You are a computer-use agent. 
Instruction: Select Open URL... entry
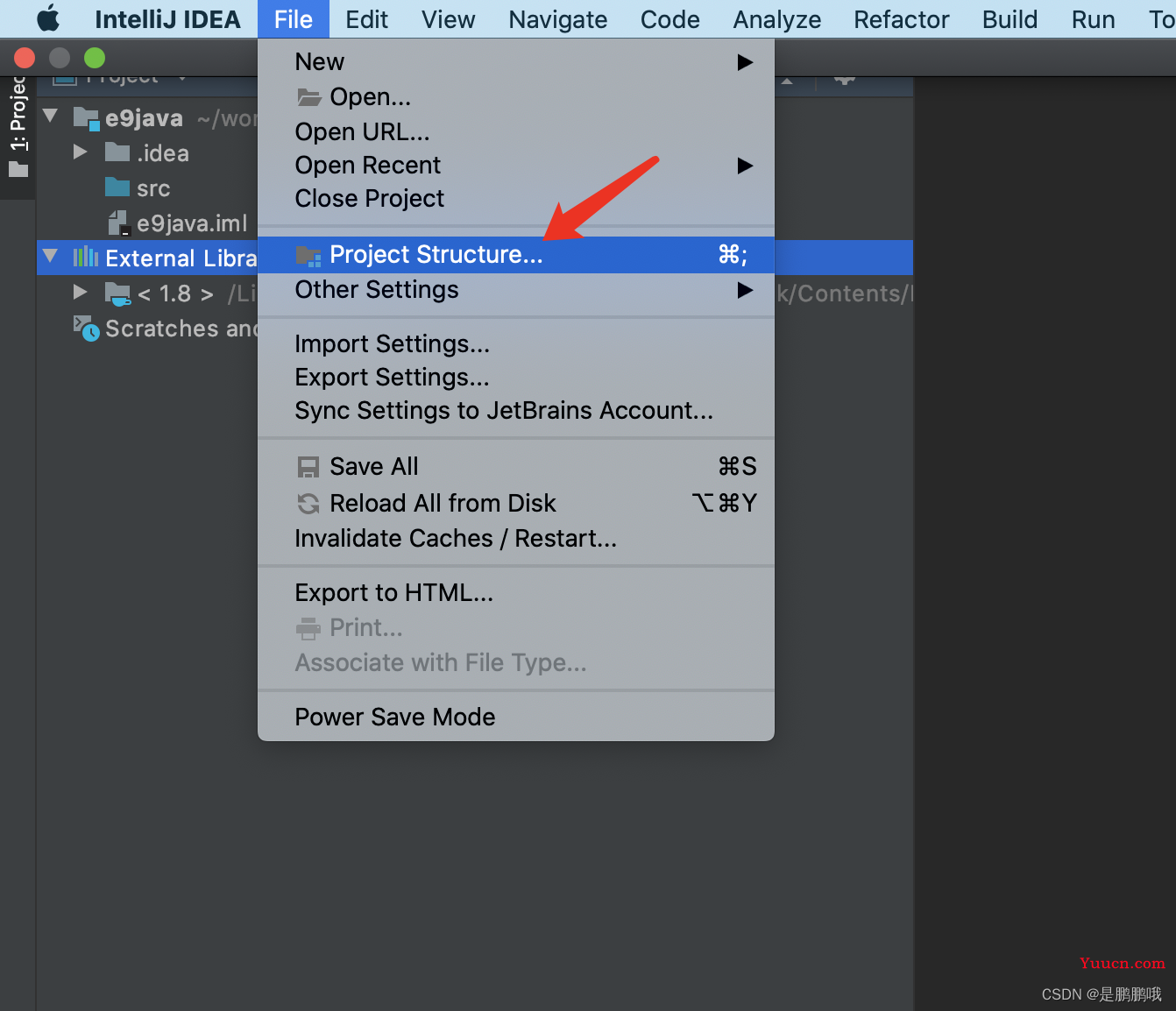tap(516, 131)
